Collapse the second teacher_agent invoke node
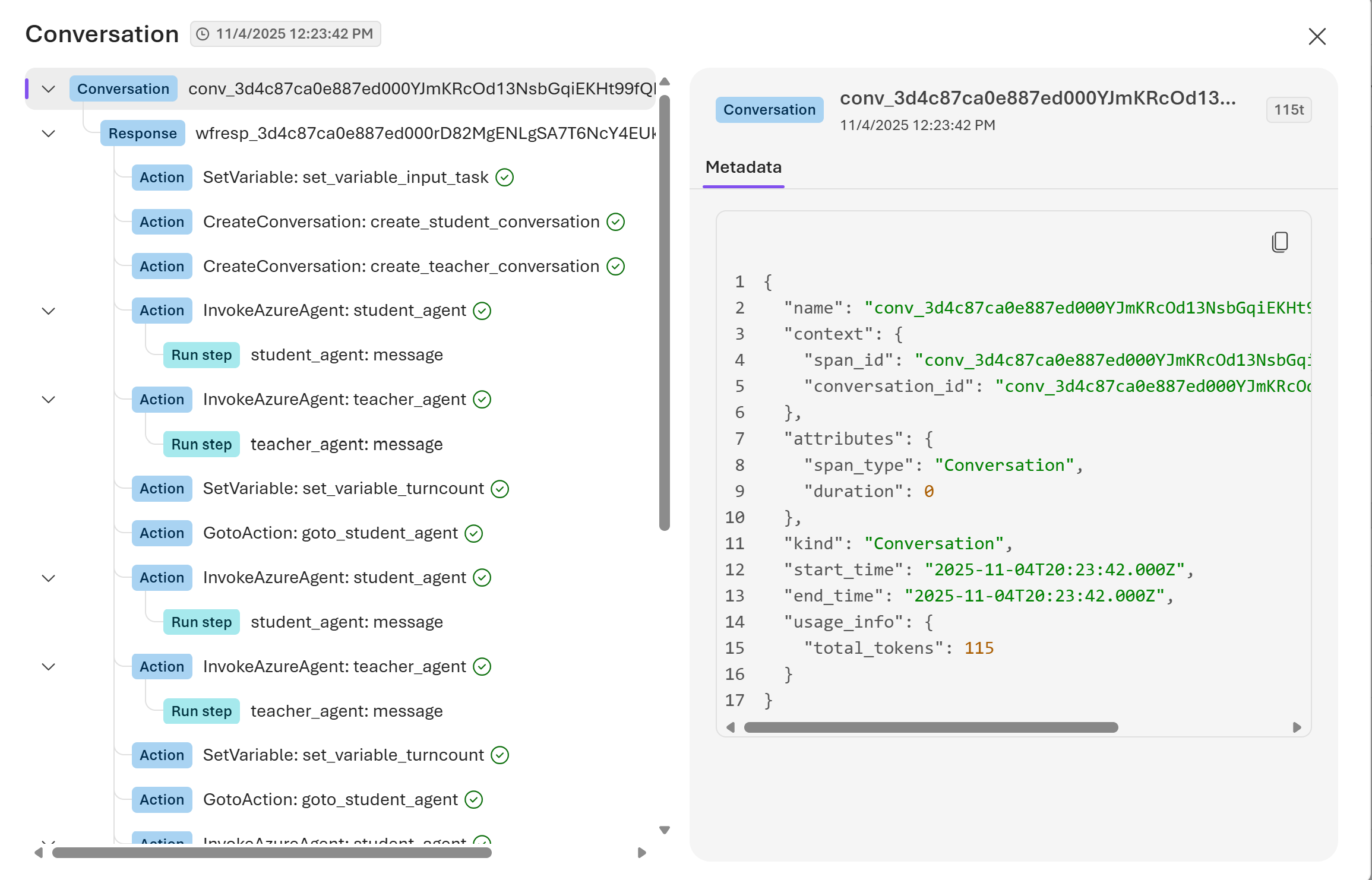Viewport: 1372px width, 880px height. (x=48, y=666)
